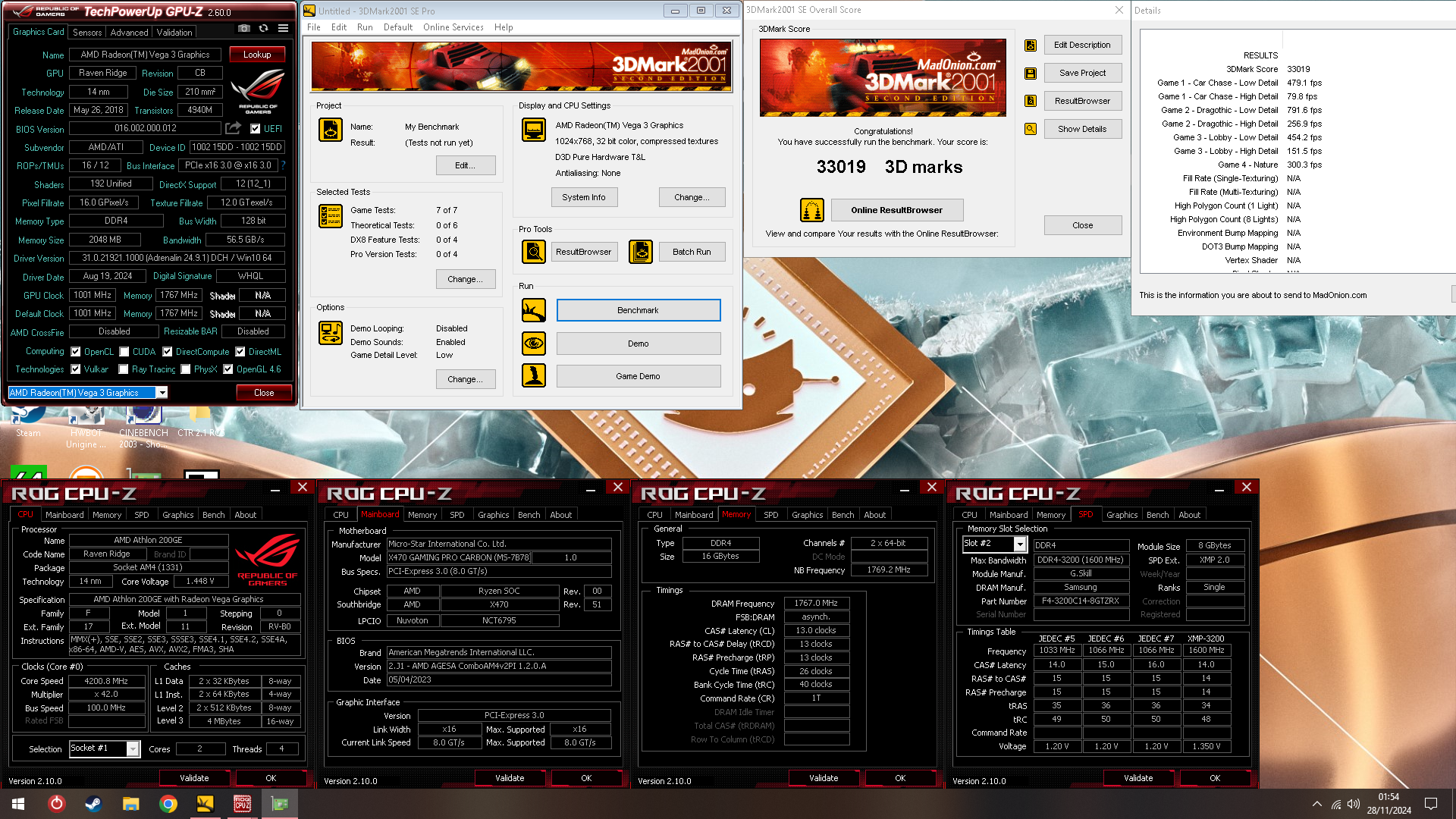Click the Game Demo joystick icon
The height and width of the screenshot is (819, 1456).
tap(534, 375)
